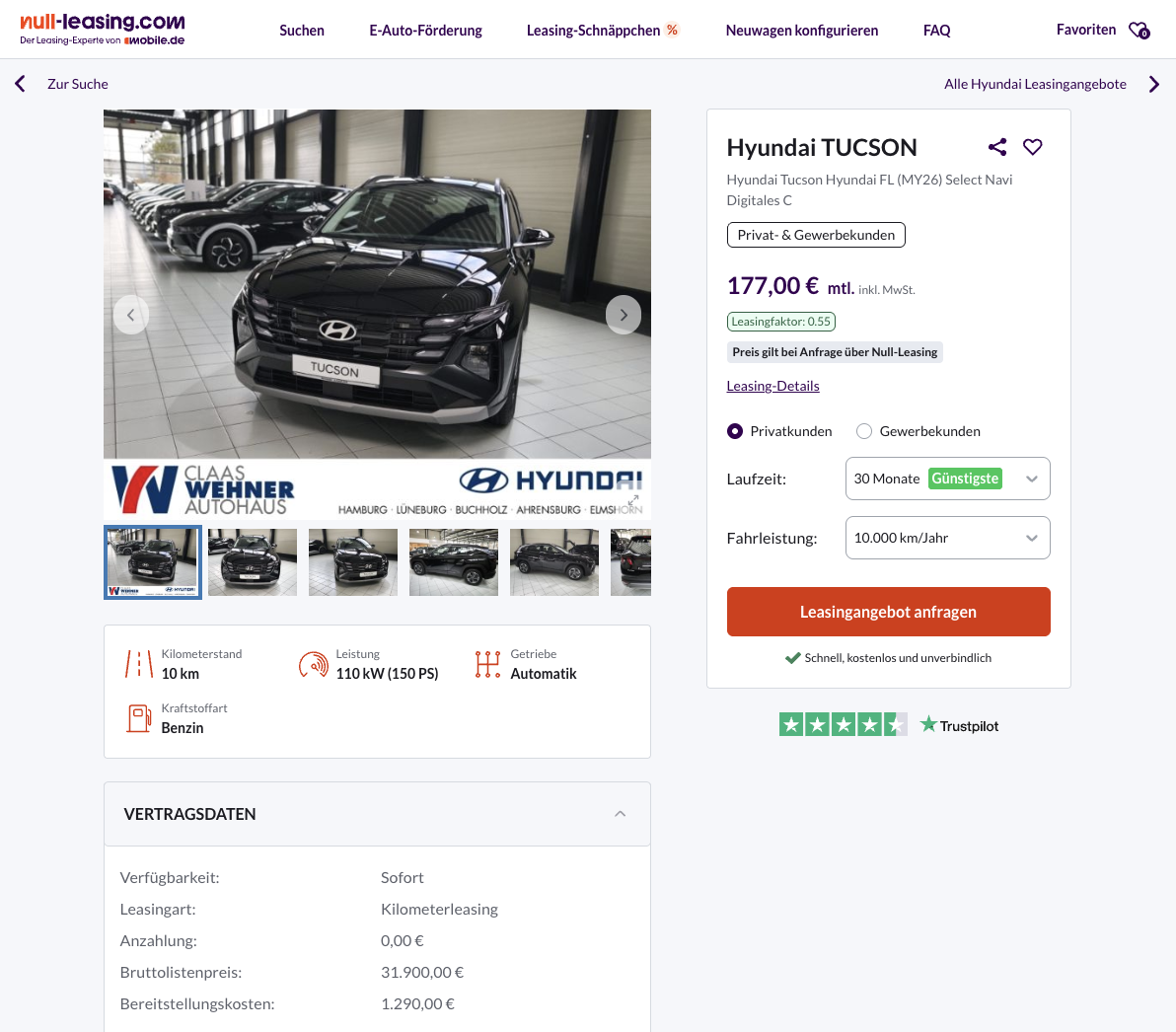Click the fullscreen expand icon on the photo
Screen dimensions: 1176x1032
[633, 499]
